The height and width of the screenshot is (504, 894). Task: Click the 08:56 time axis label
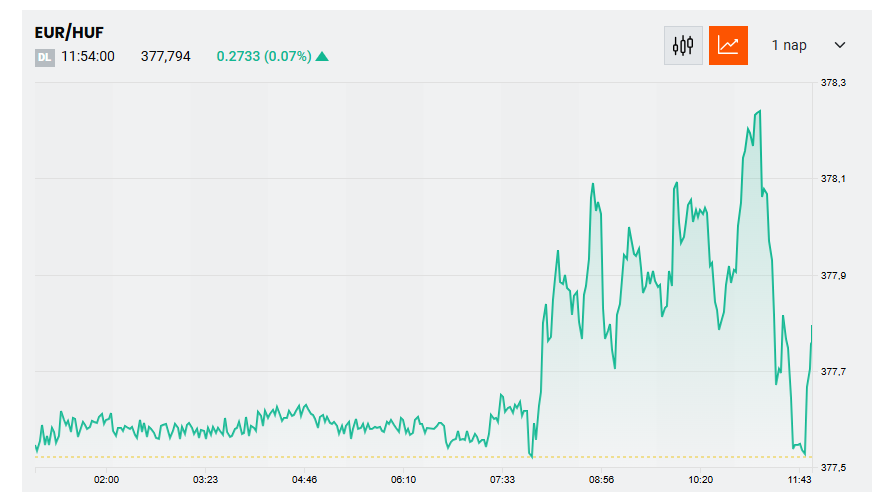602,480
